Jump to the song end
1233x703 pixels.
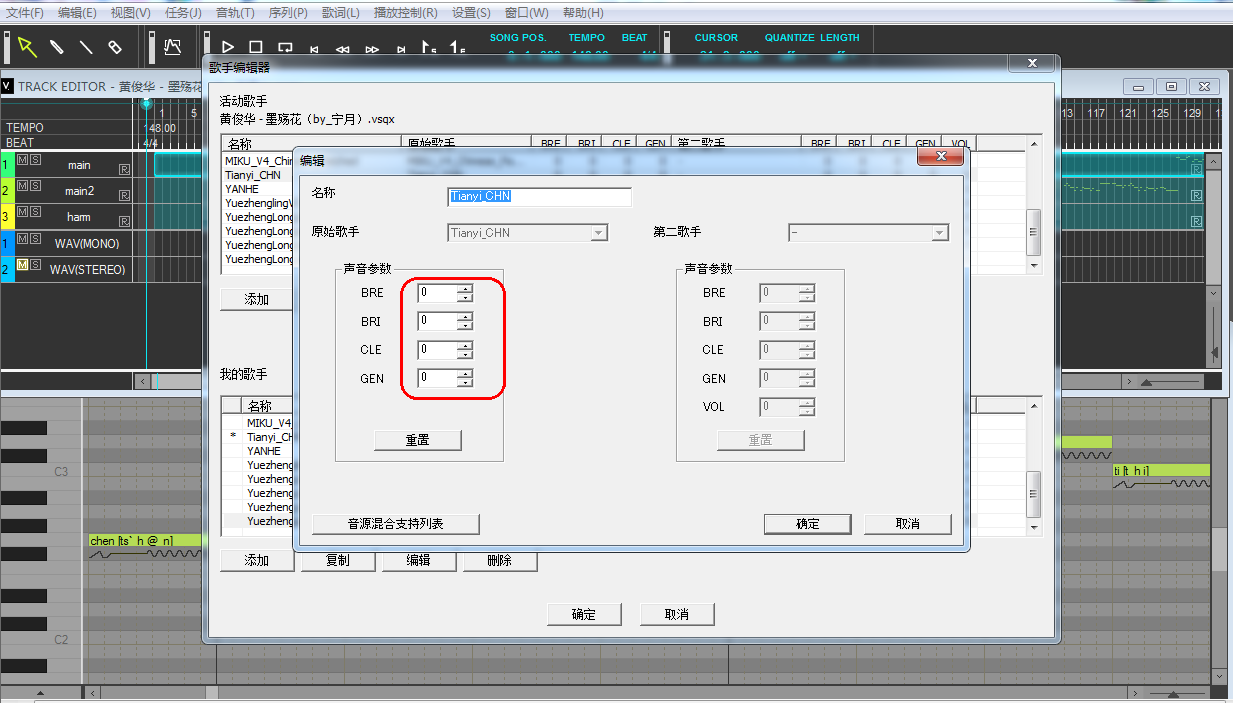pyautogui.click(x=401, y=48)
